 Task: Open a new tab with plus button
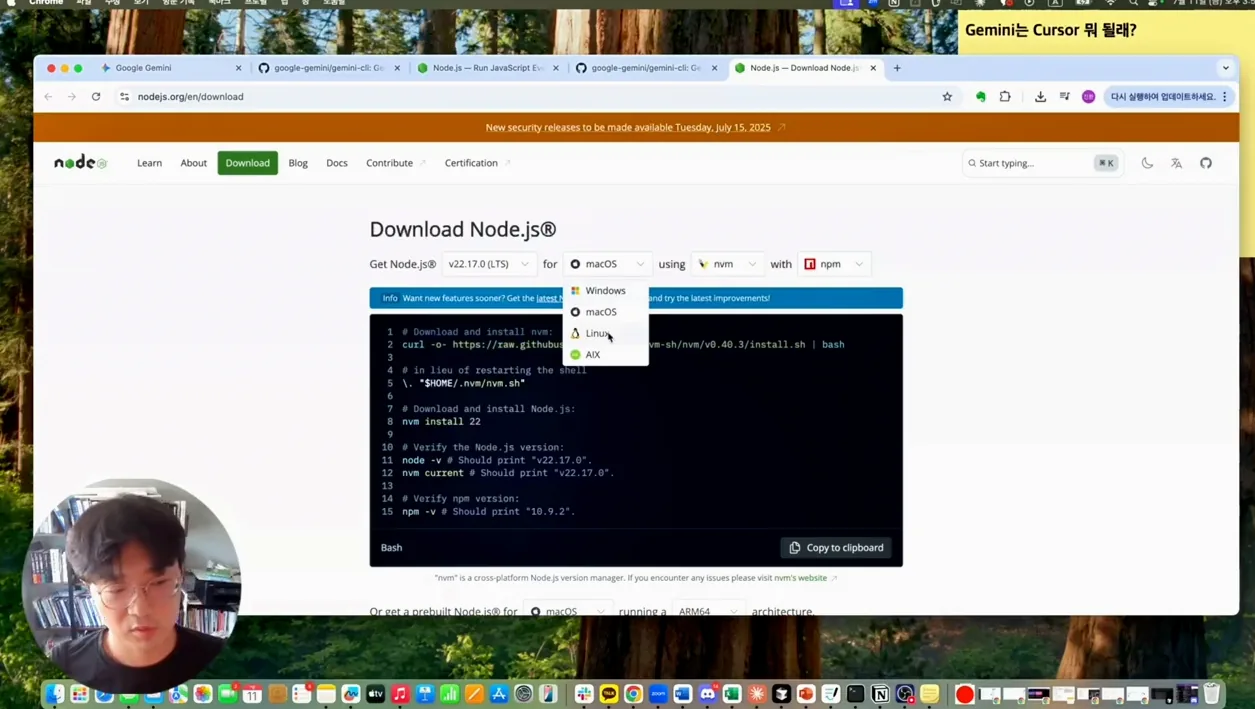coord(897,68)
